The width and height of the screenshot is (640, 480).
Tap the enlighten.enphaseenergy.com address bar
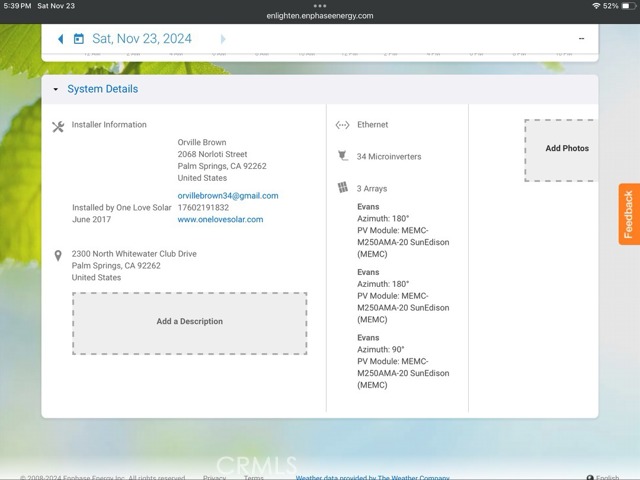tap(320, 16)
